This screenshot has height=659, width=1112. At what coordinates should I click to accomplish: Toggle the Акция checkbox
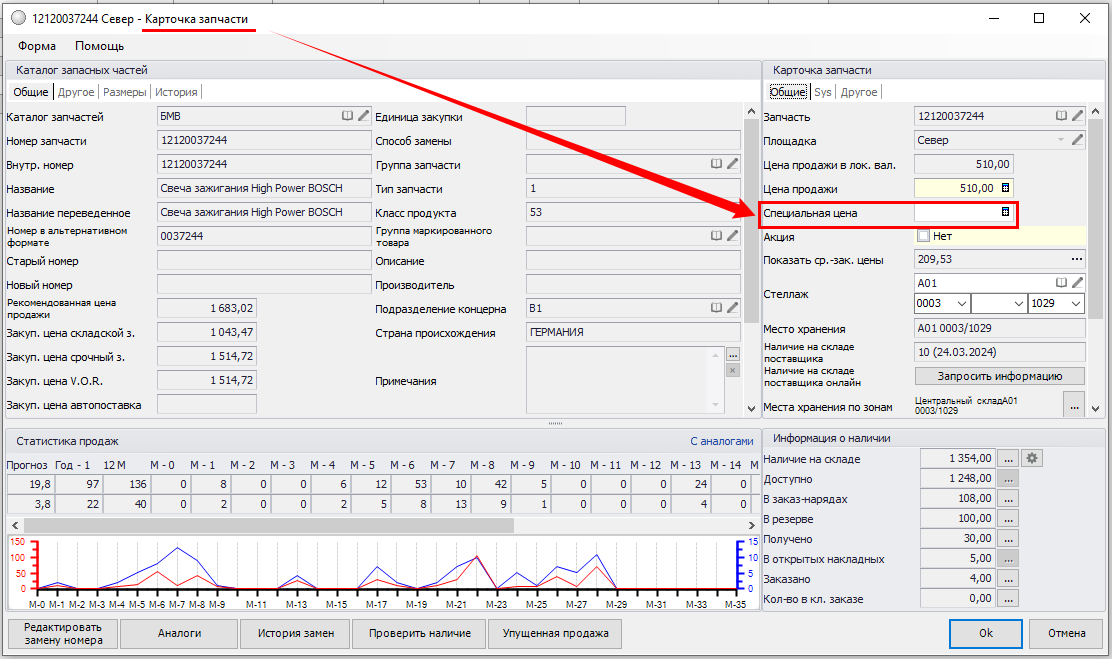tap(923, 237)
